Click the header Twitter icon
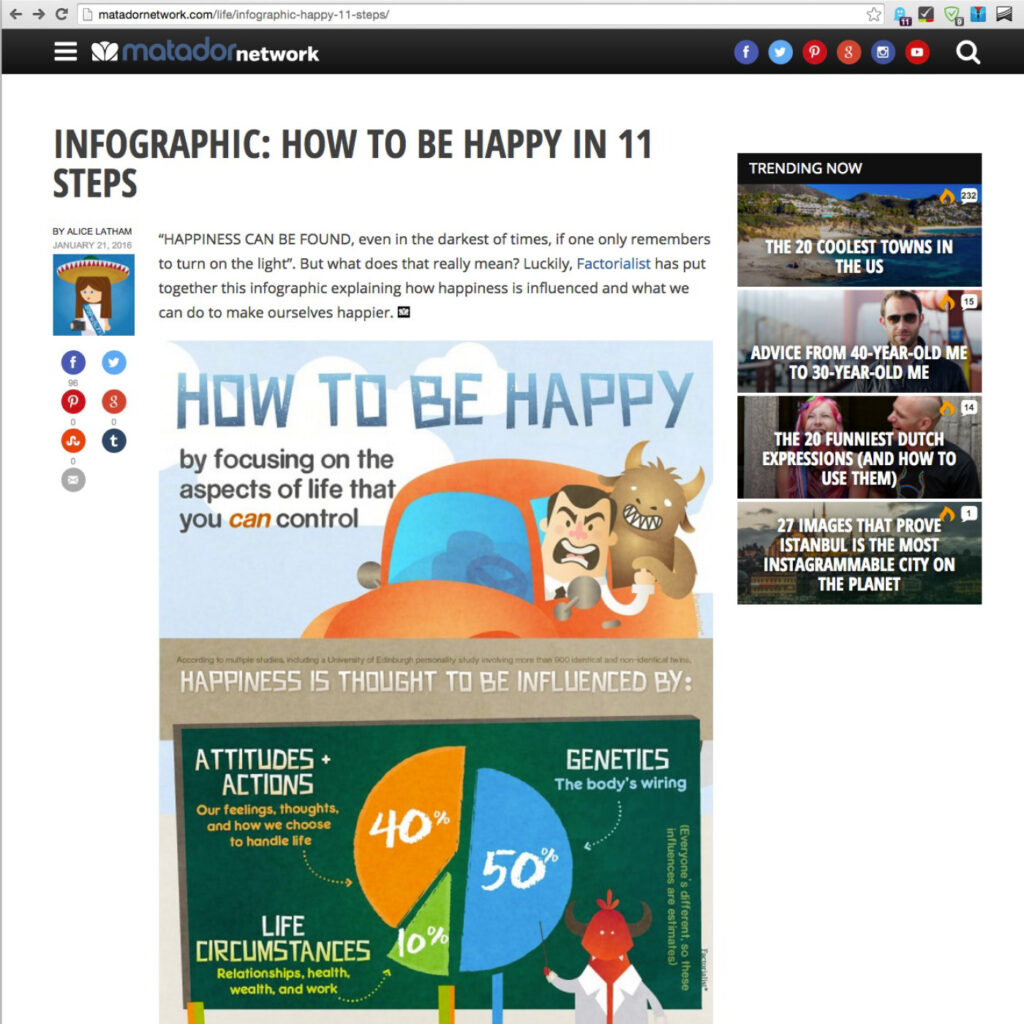Screen dimensions: 1024x1024 780,52
